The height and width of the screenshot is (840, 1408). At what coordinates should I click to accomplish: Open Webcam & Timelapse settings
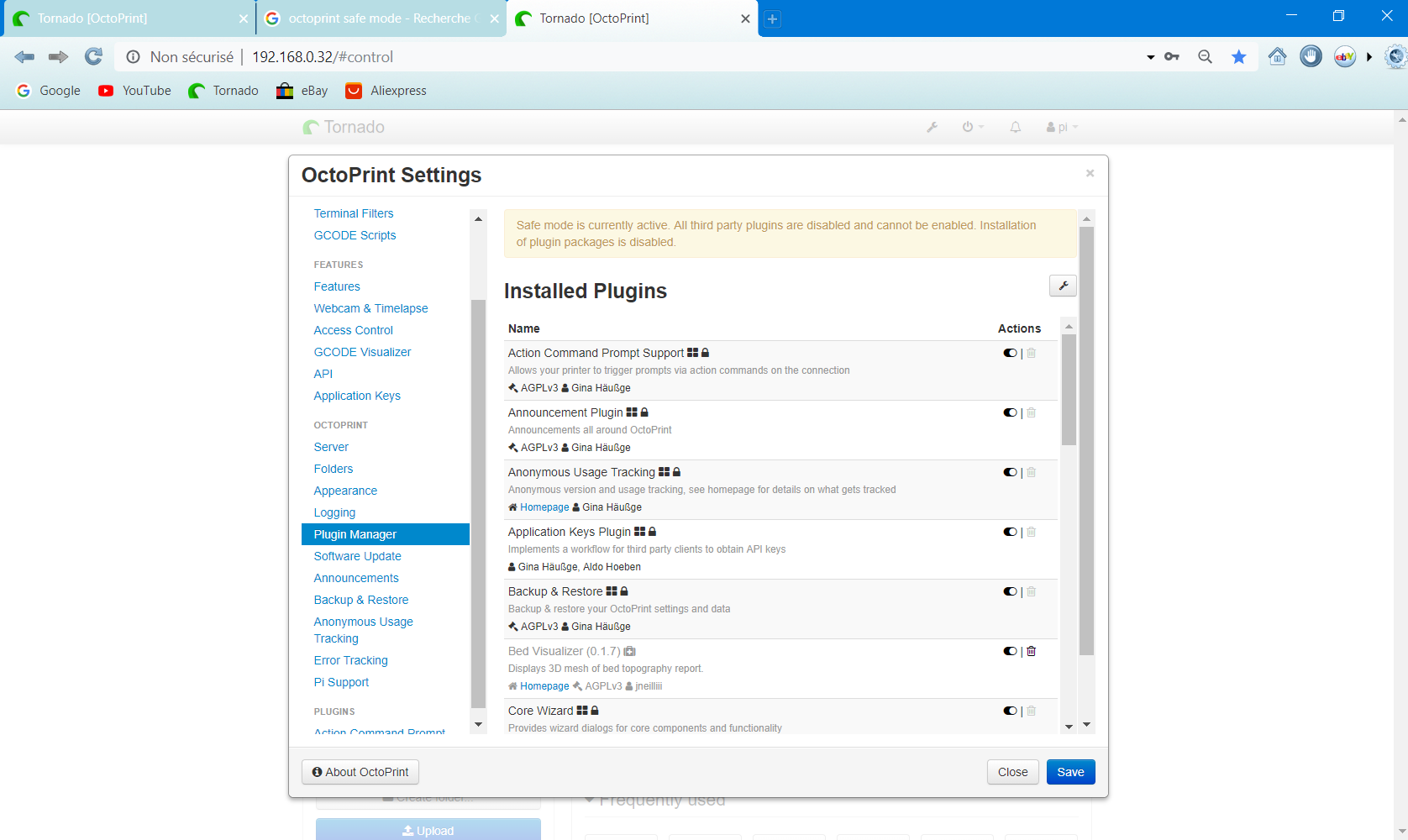pos(371,308)
